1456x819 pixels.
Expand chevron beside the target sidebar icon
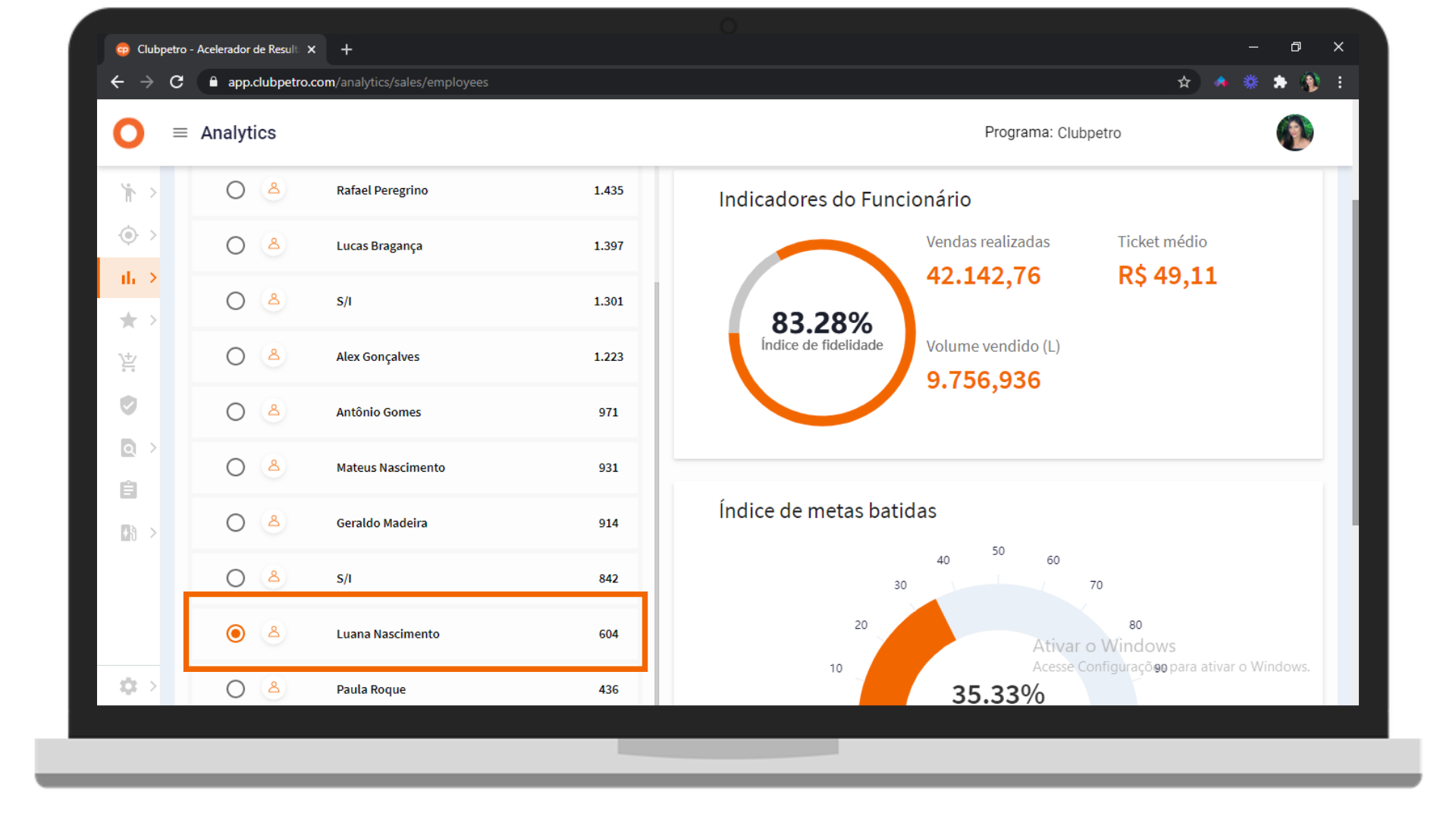click(153, 235)
